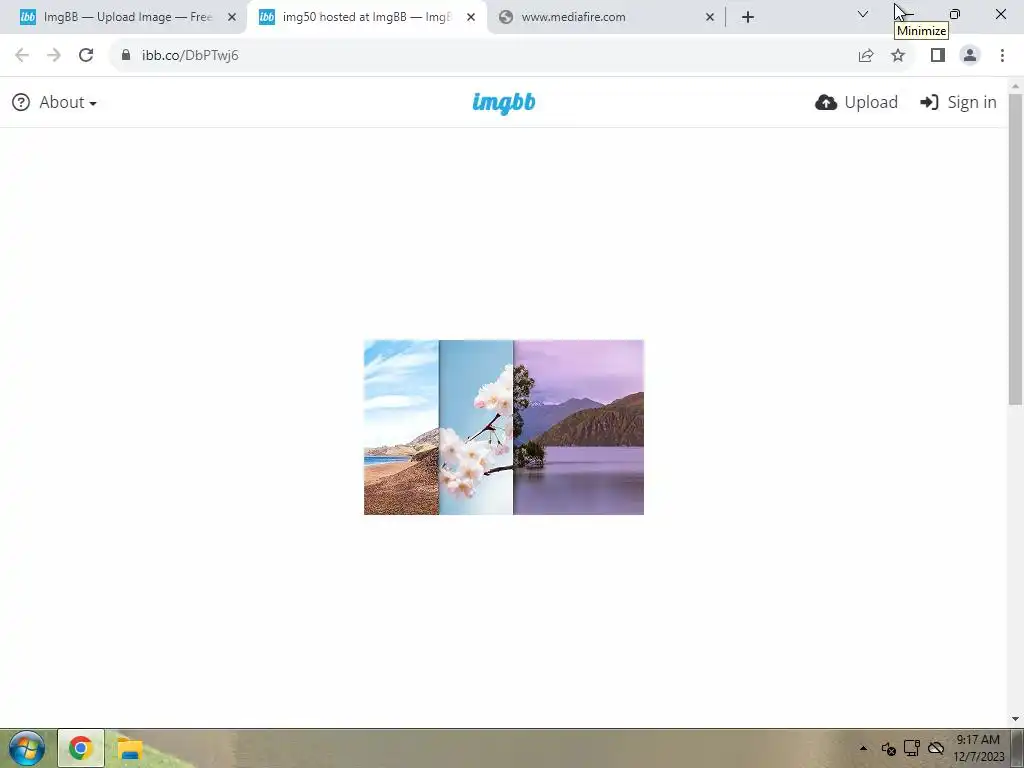Show hidden system tray icons
Screen dimensions: 1024x768
click(863, 748)
